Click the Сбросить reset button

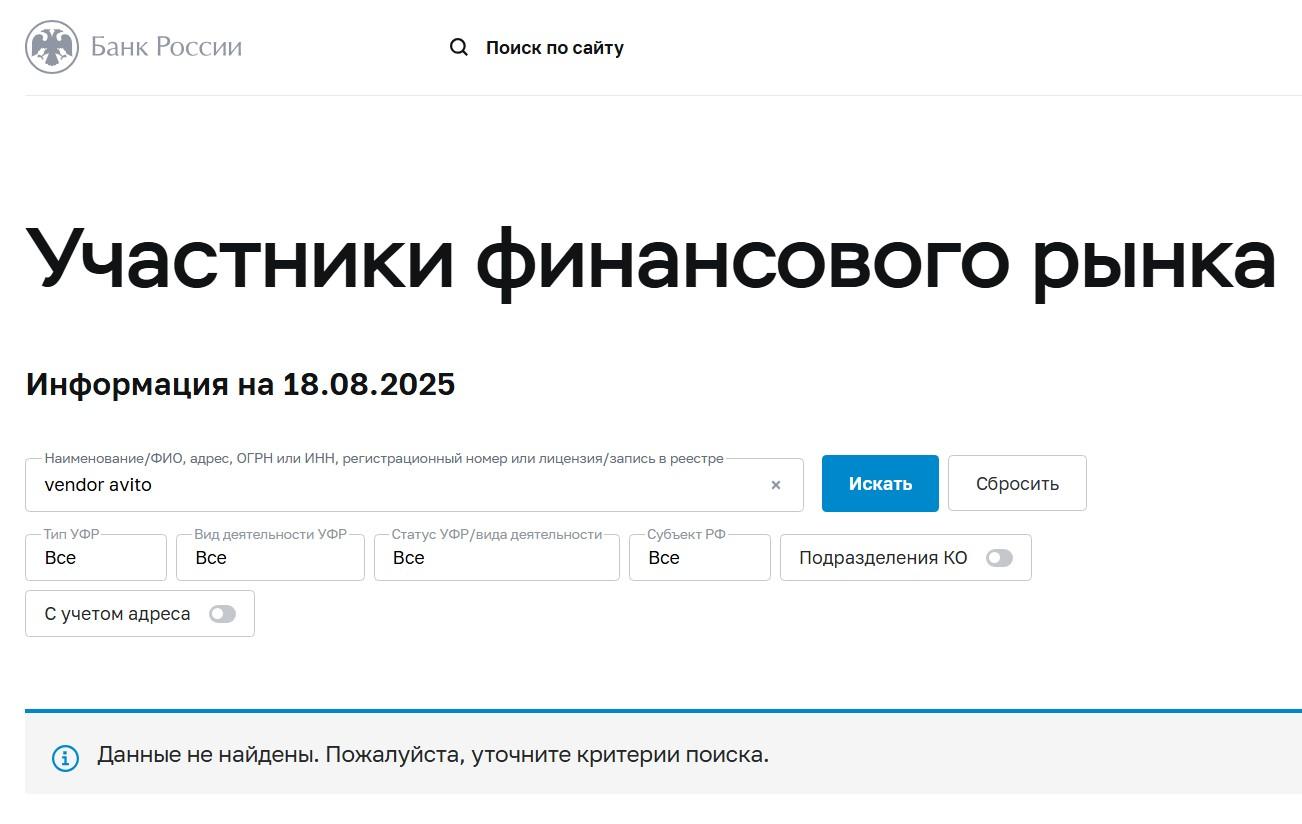click(1017, 483)
